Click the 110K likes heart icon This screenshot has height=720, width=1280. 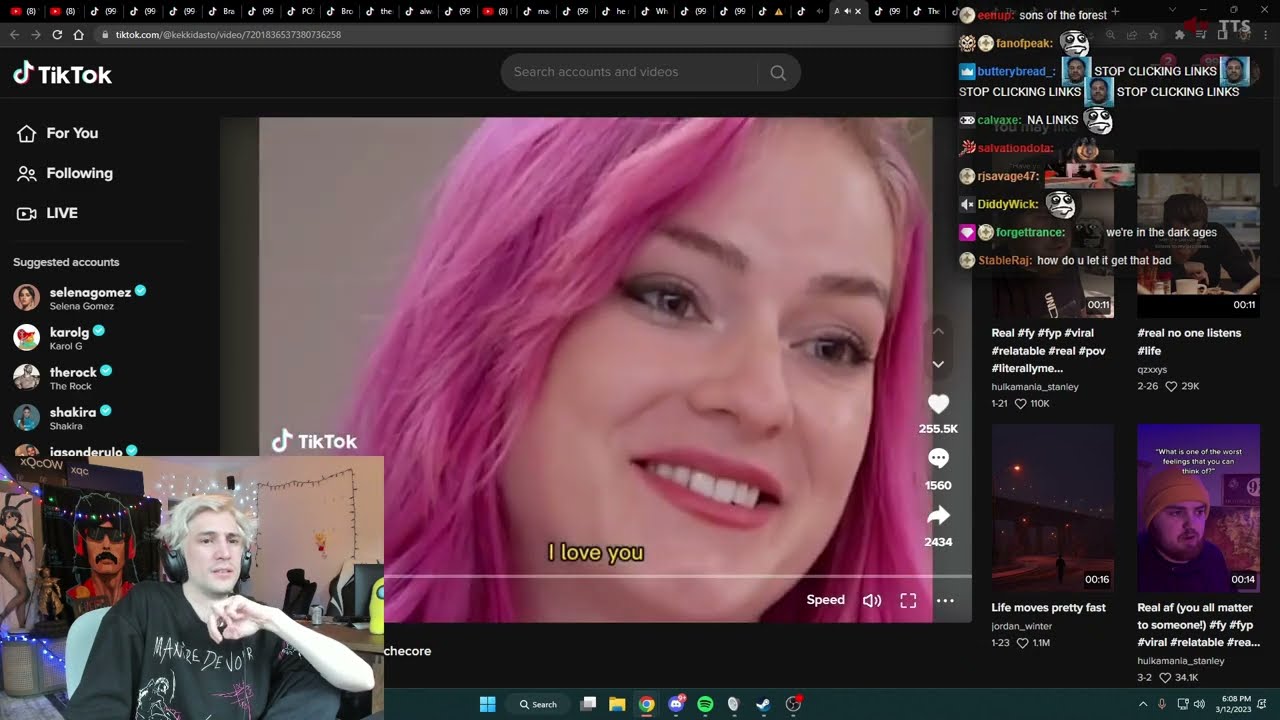[1021, 403]
